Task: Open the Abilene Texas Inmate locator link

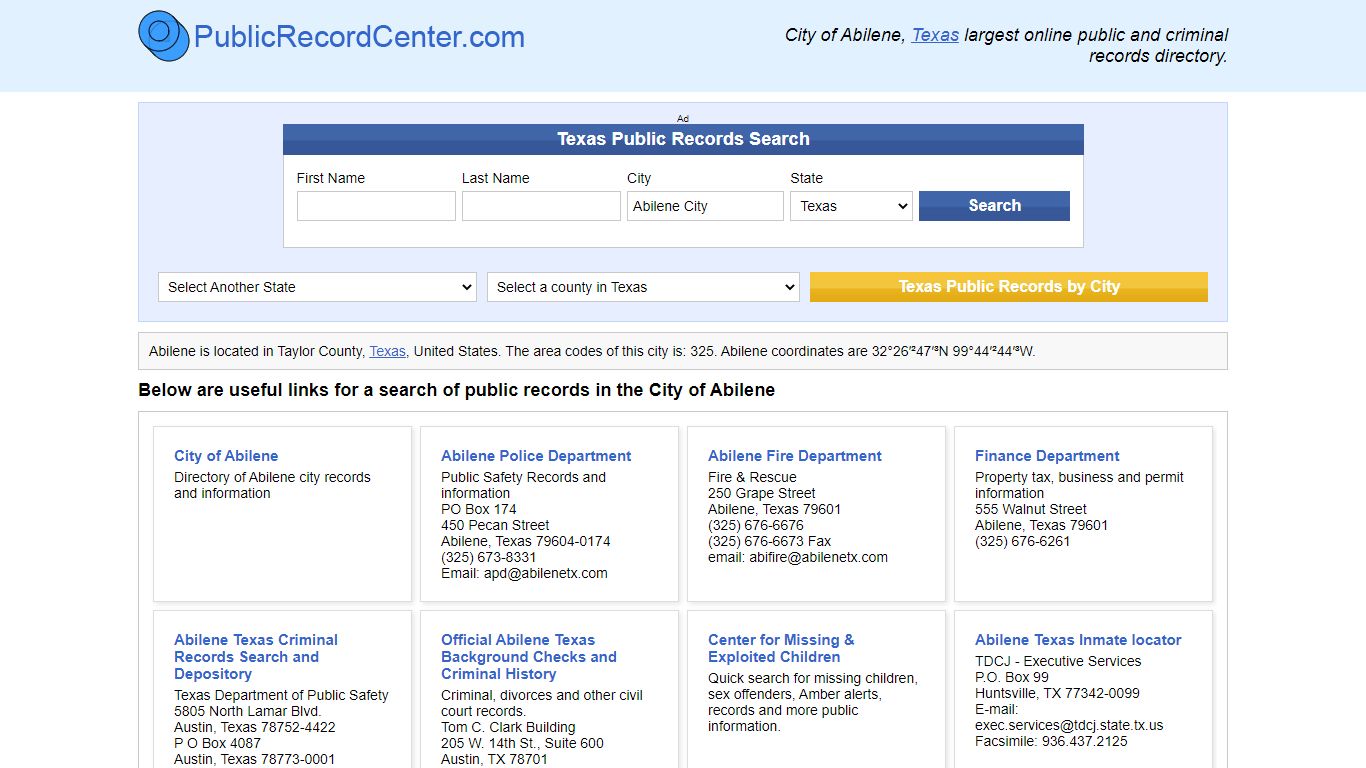Action: tap(1078, 640)
